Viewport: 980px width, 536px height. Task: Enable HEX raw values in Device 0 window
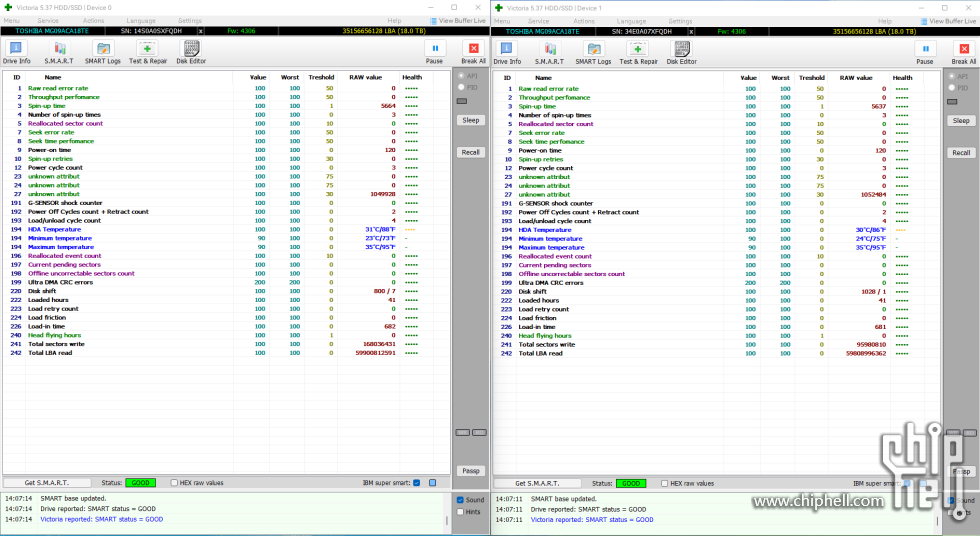point(174,483)
